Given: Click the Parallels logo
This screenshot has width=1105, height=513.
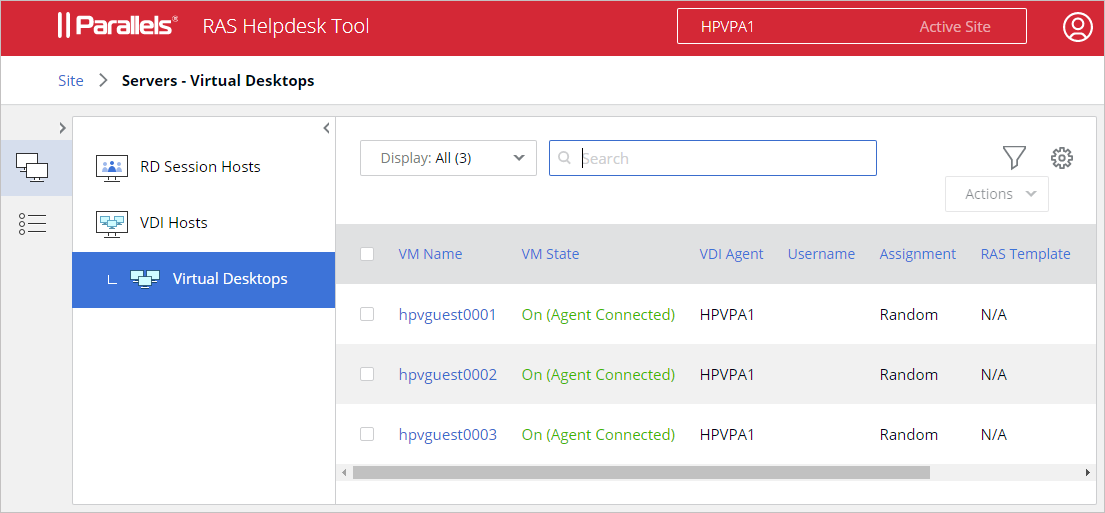Looking at the screenshot, I should 117,26.
